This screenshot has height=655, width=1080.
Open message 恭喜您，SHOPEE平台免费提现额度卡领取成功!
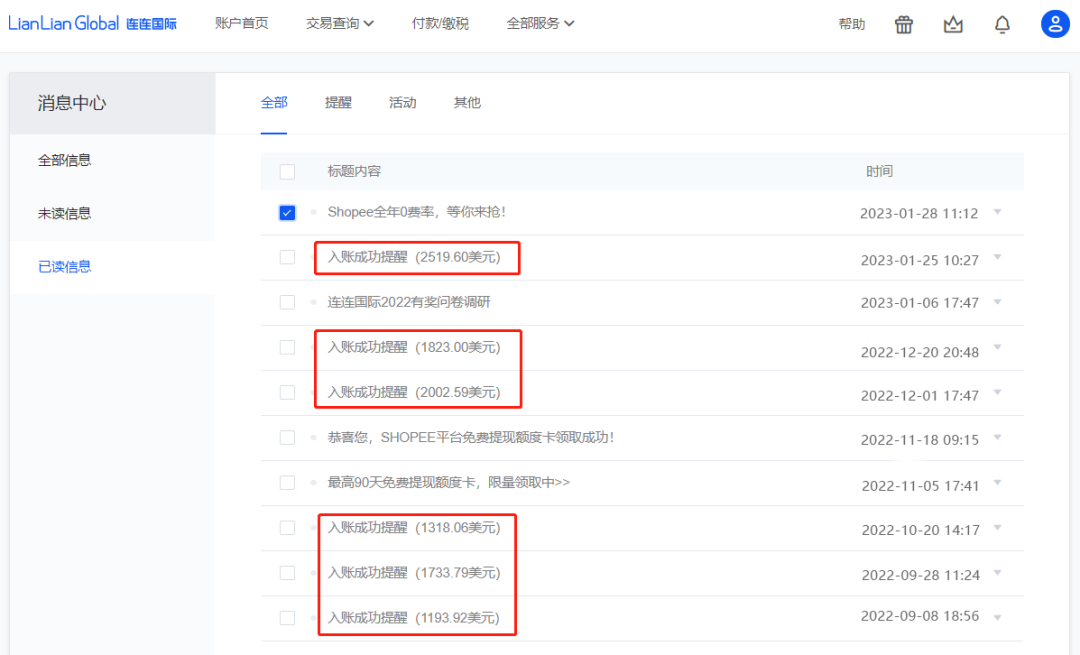[x=470, y=437]
